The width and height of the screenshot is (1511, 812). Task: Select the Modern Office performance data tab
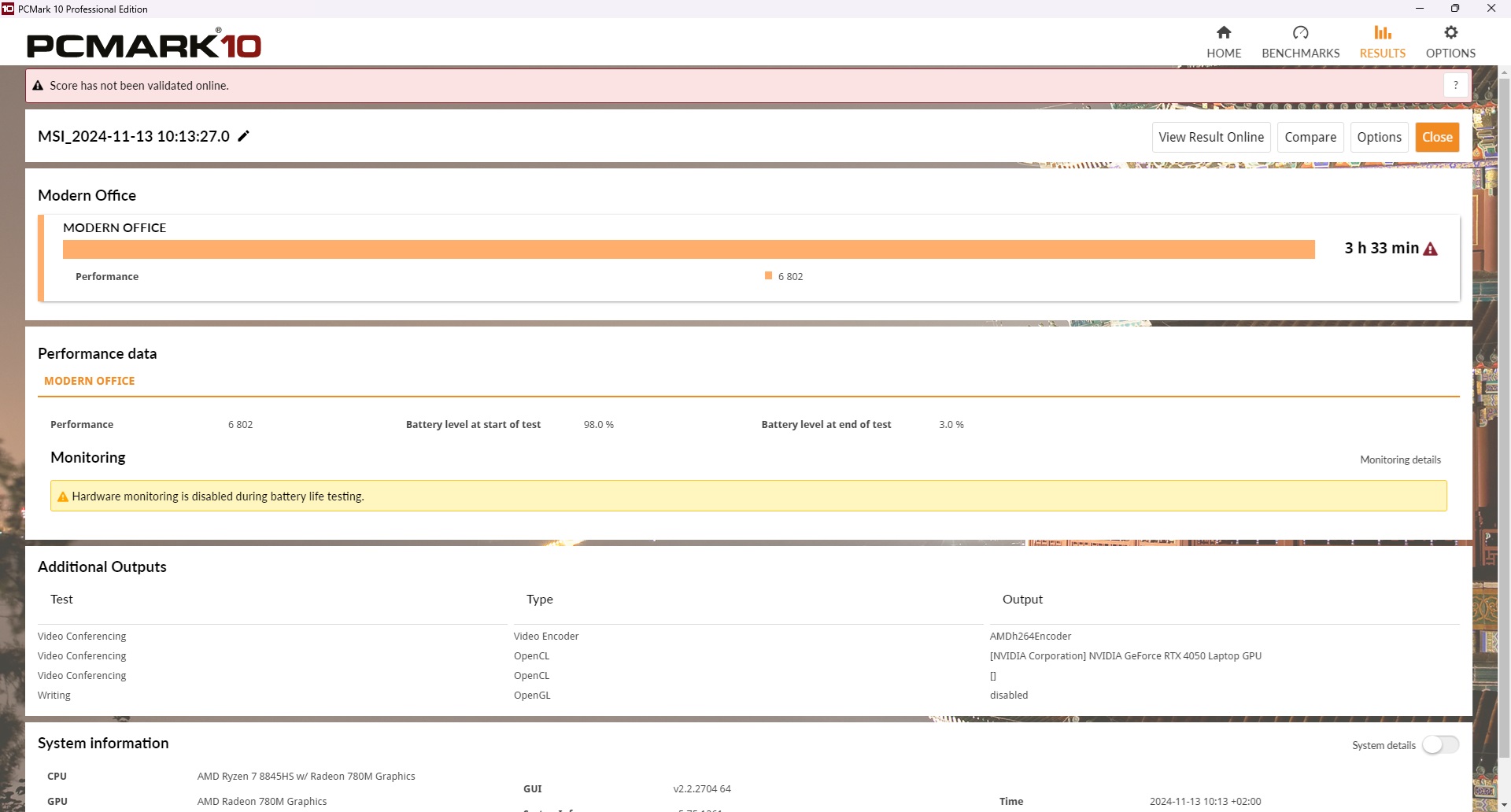point(90,381)
